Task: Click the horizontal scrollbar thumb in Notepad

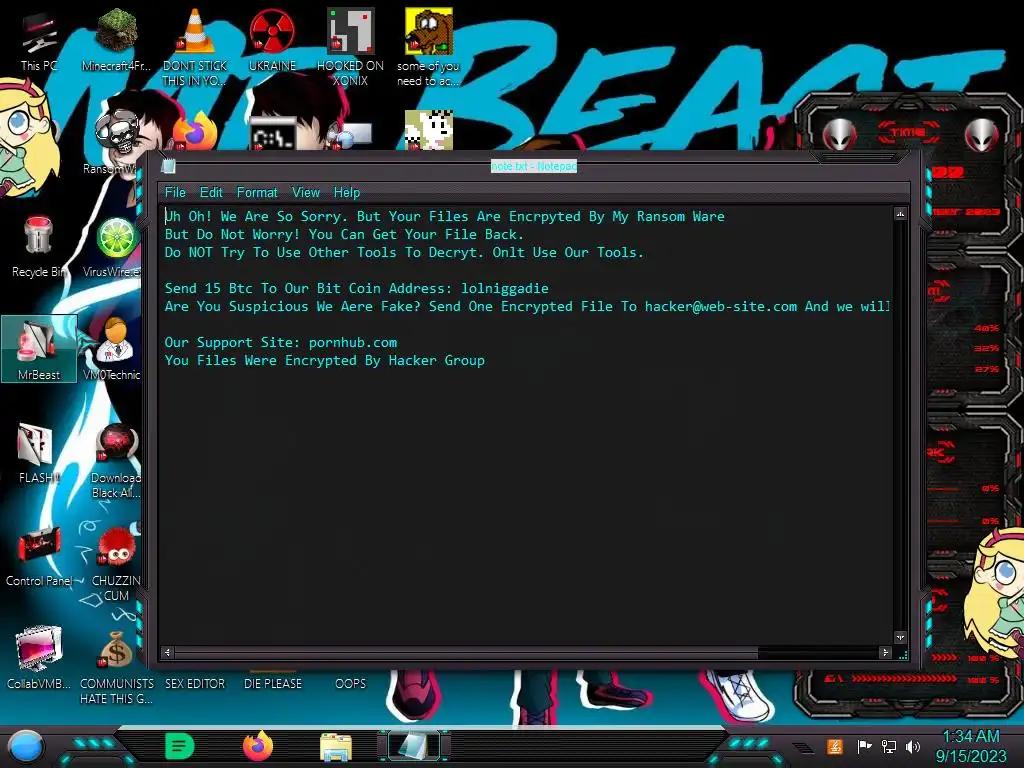Action: coord(466,652)
